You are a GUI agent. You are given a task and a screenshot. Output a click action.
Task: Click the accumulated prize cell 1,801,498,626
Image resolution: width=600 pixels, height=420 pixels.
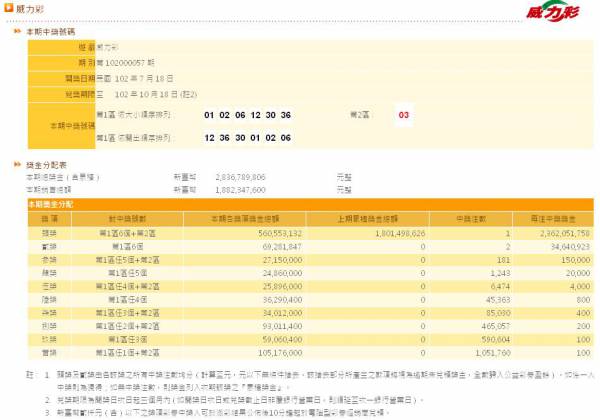(x=400, y=233)
